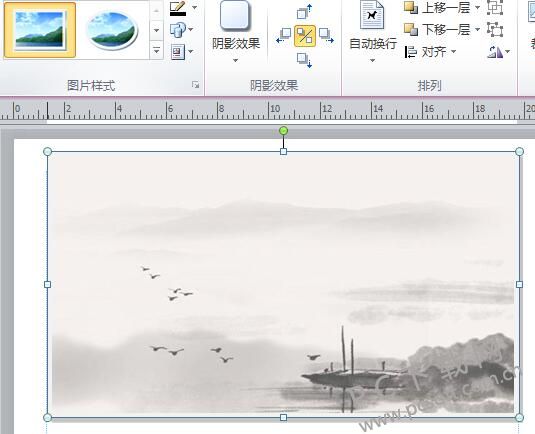Screen dimensions: 535x434
Task: Nudge shadow left icon
Action: 284,35
